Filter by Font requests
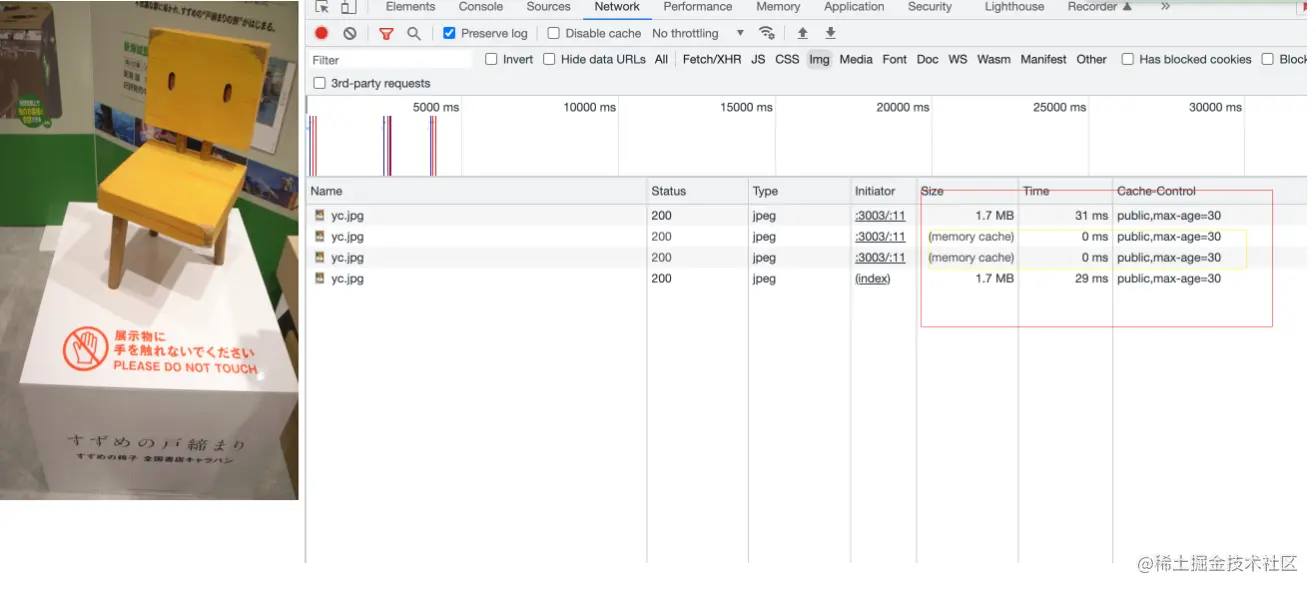The height and width of the screenshot is (592, 1316). point(894,59)
